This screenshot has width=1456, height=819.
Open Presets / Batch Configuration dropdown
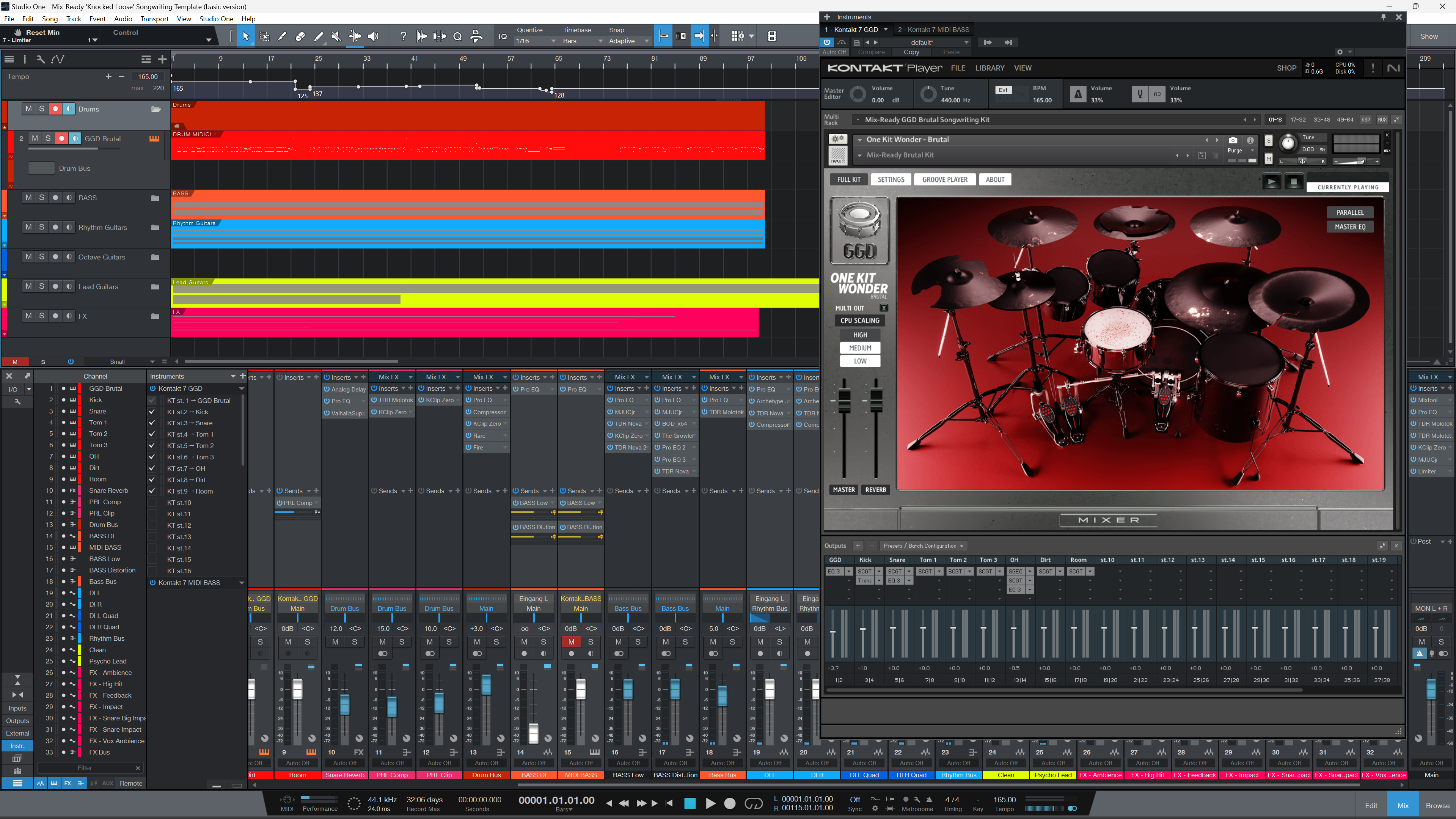[923, 545]
